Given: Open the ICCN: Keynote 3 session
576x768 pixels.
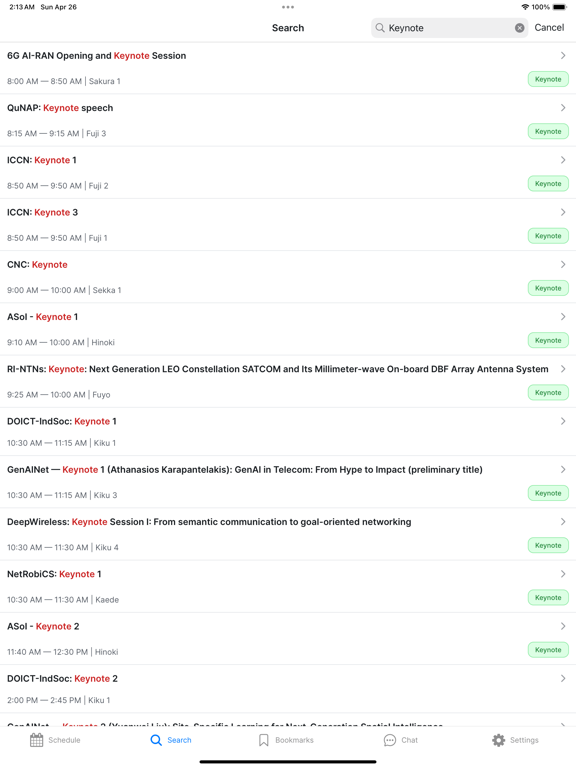Looking at the screenshot, I should (x=288, y=225).
